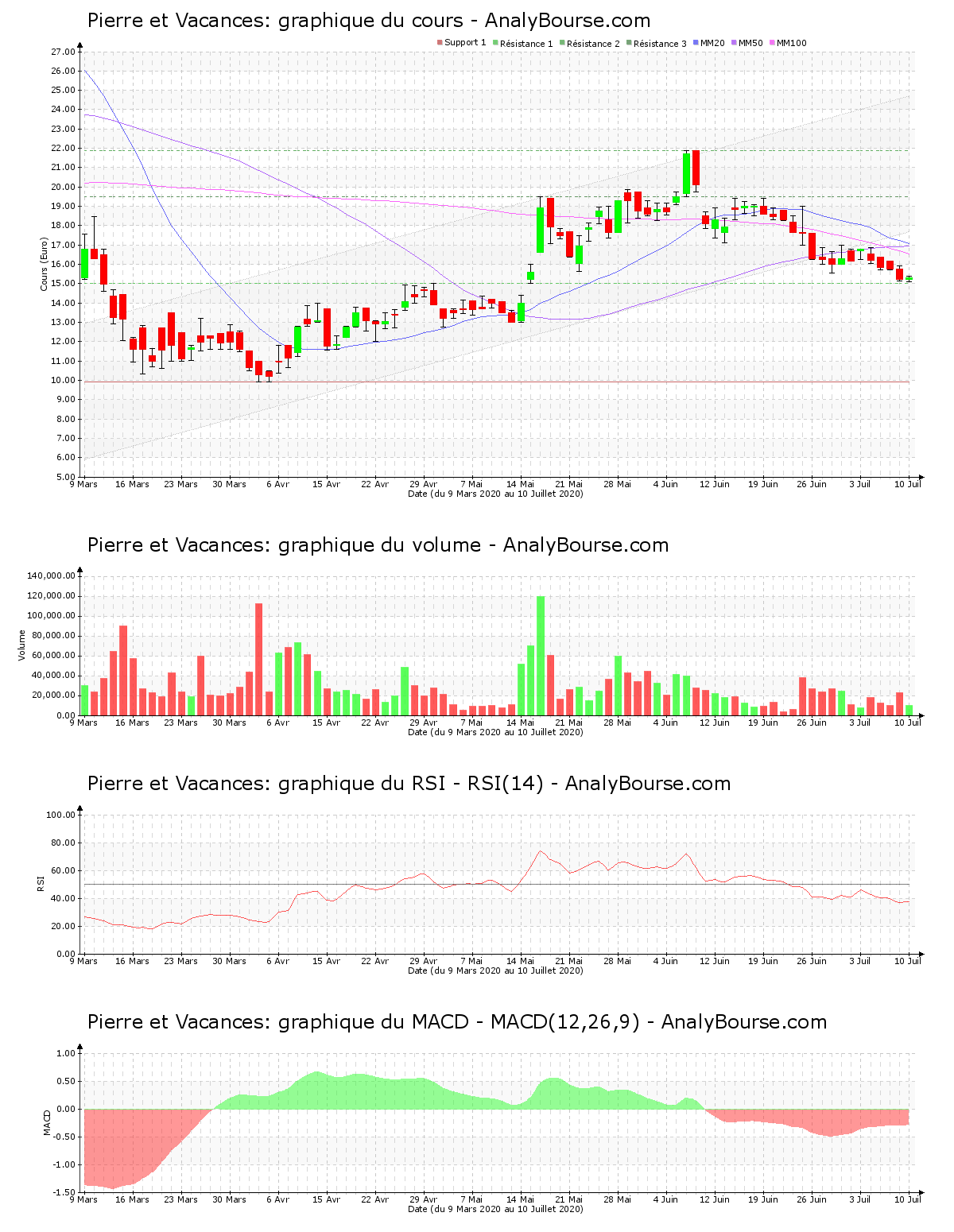Click '23 Mars' on the MACD chart date axis
954x1232 pixels.
coord(181,1199)
